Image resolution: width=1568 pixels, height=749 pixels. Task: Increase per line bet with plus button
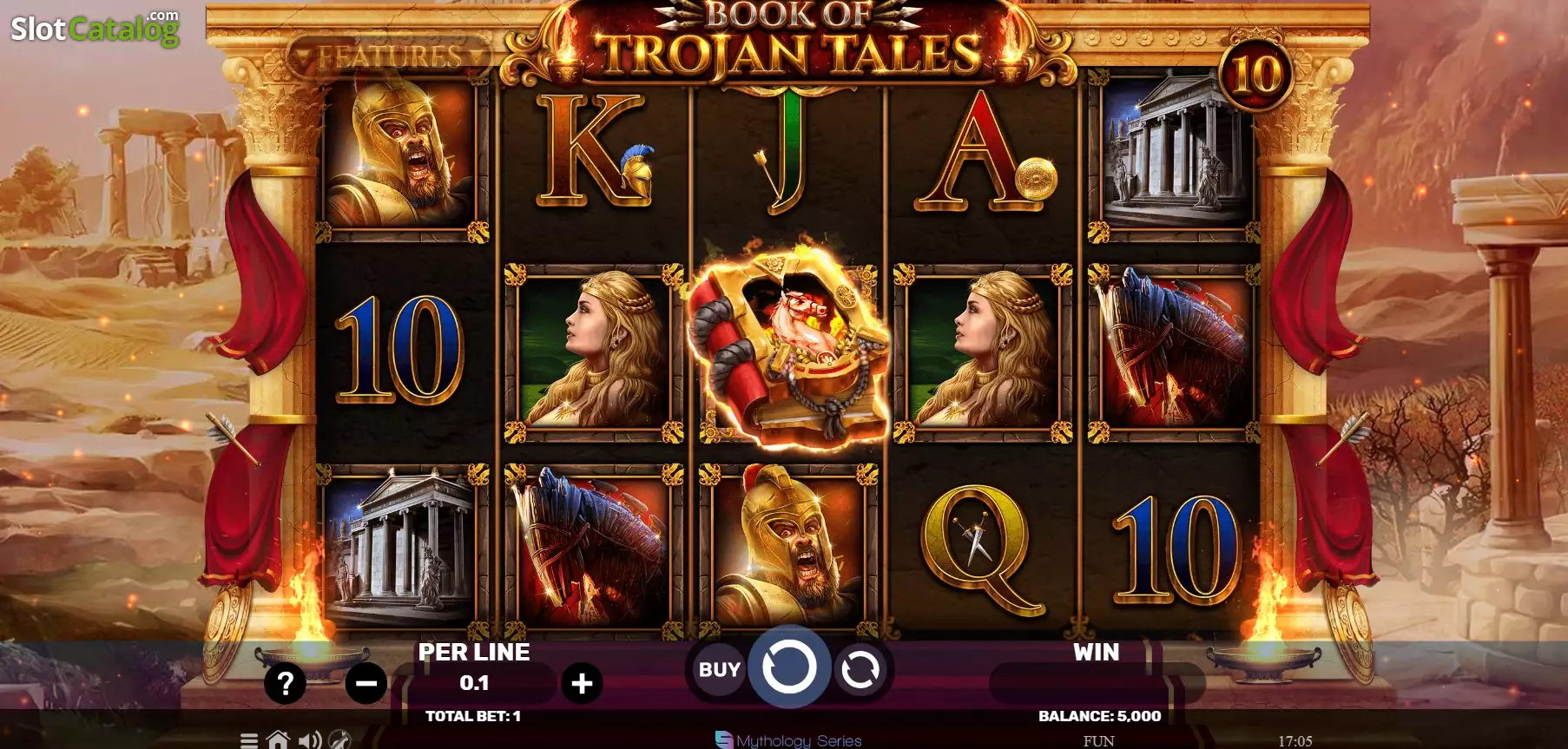pos(582,684)
